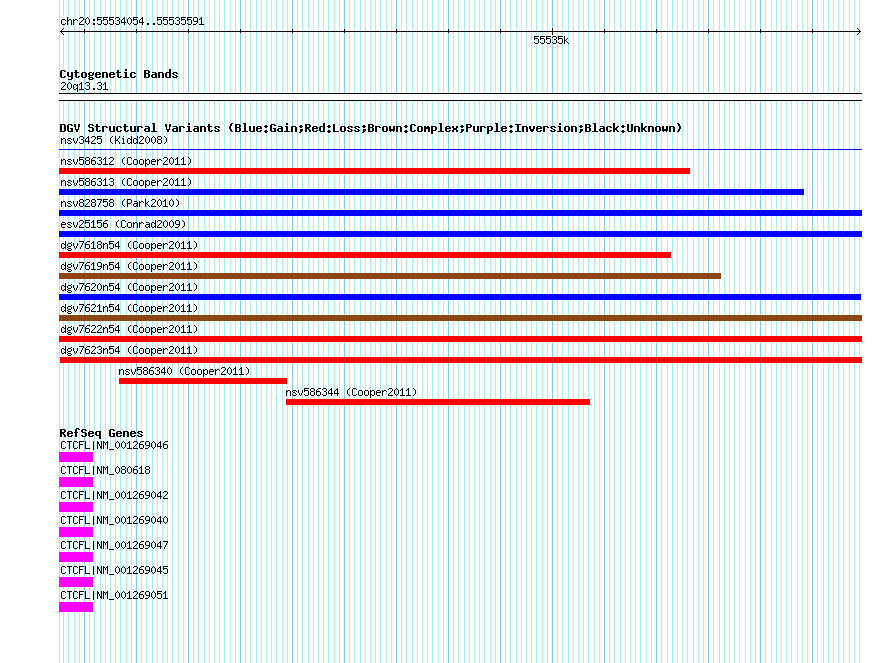This screenshot has height=663, width=890.
Task: Open variant dgv7619n54 (Cooper2011) label
Action: pyautogui.click(x=129, y=266)
